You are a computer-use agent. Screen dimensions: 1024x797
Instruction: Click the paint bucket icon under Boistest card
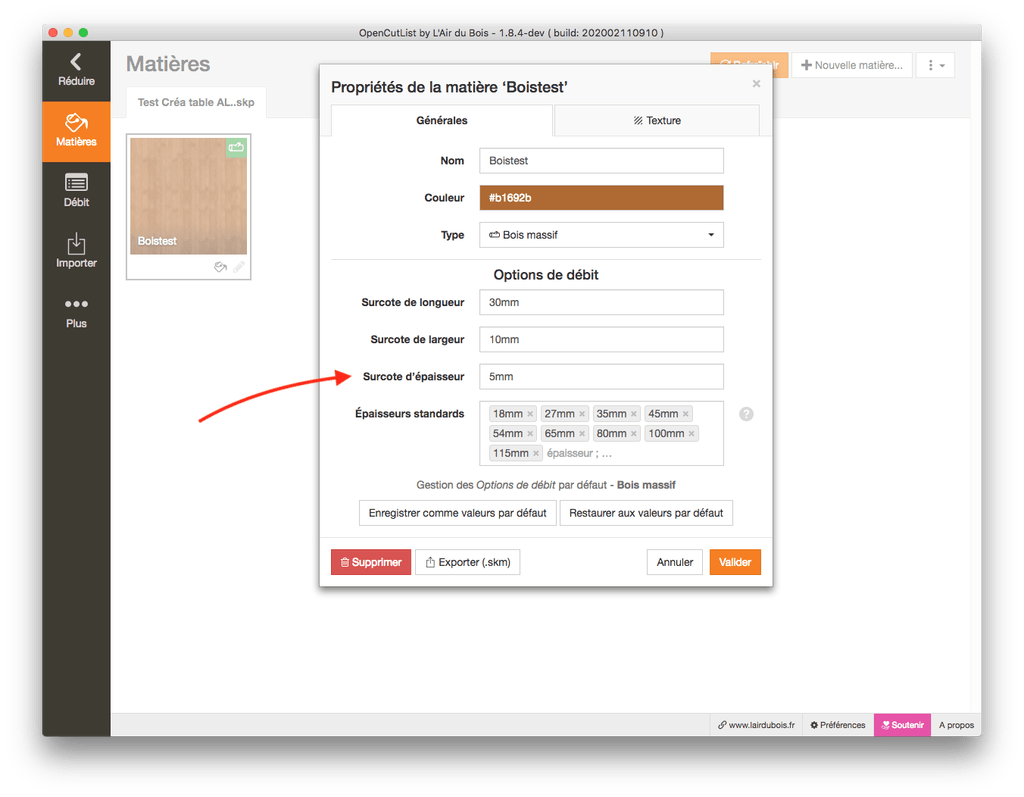coord(221,267)
